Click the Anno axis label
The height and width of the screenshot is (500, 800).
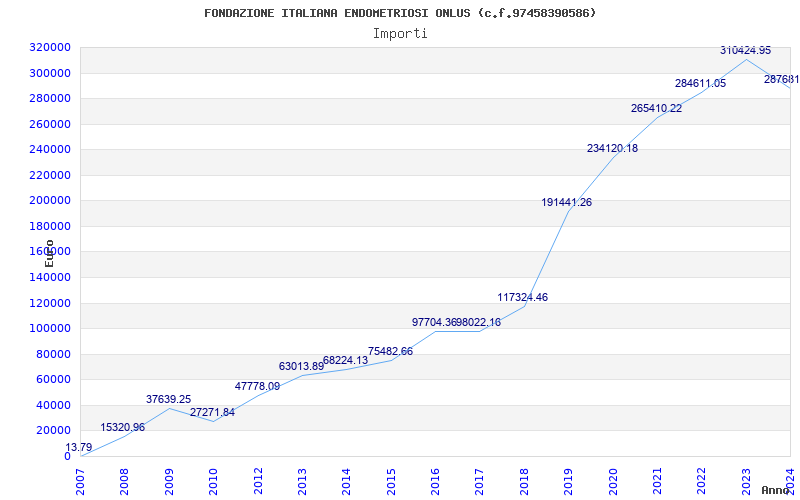coord(776,490)
